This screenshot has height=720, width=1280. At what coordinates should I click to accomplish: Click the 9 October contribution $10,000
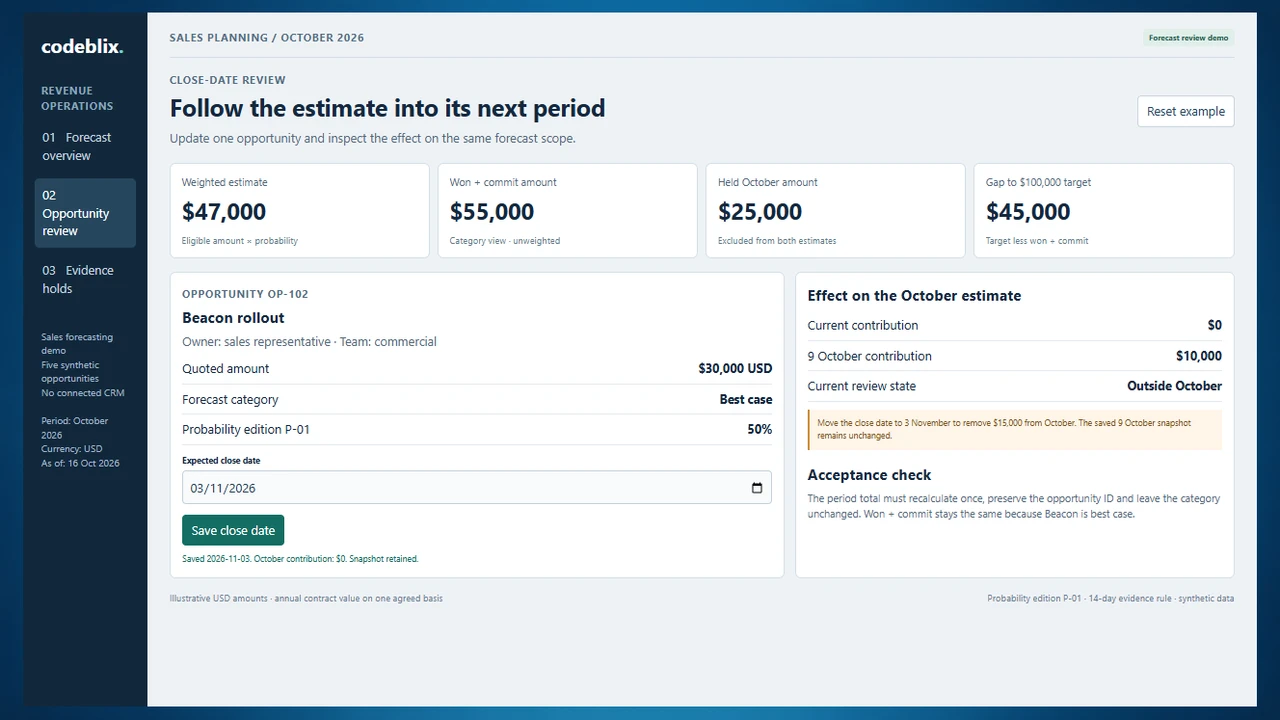coord(1198,356)
